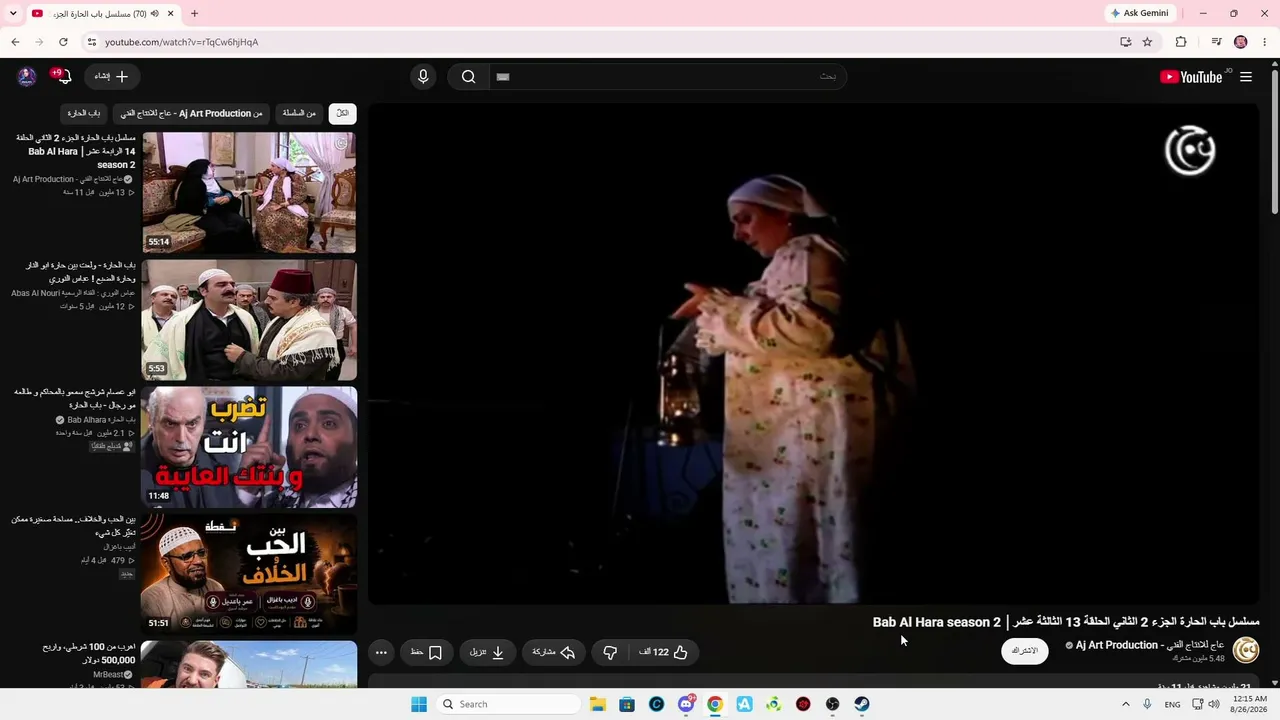The width and height of the screenshot is (1280, 720).
Task: Open Chrome three-dot menu
Action: (x=1265, y=42)
